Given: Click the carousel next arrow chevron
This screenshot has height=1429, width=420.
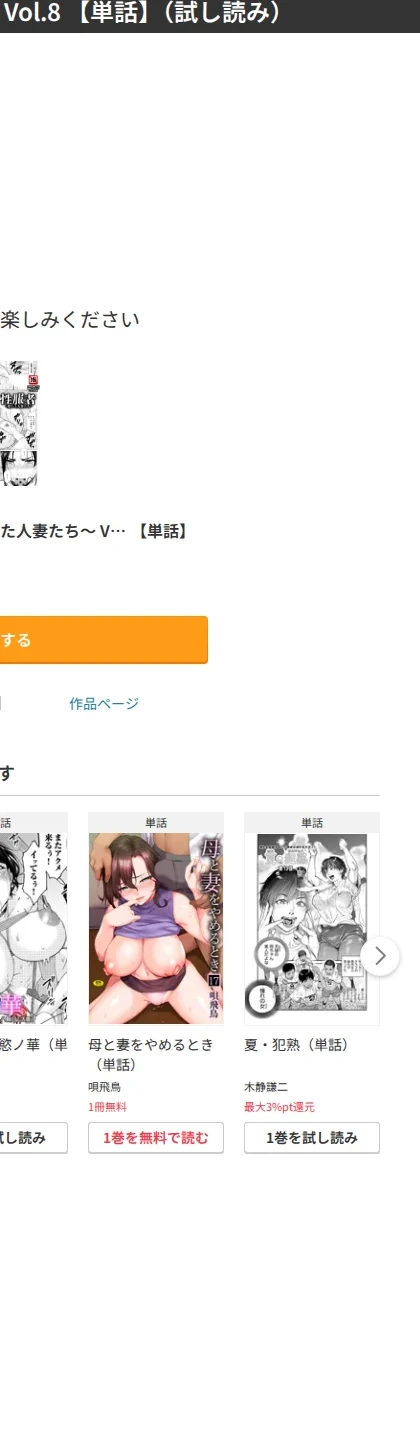Looking at the screenshot, I should [x=380, y=955].
